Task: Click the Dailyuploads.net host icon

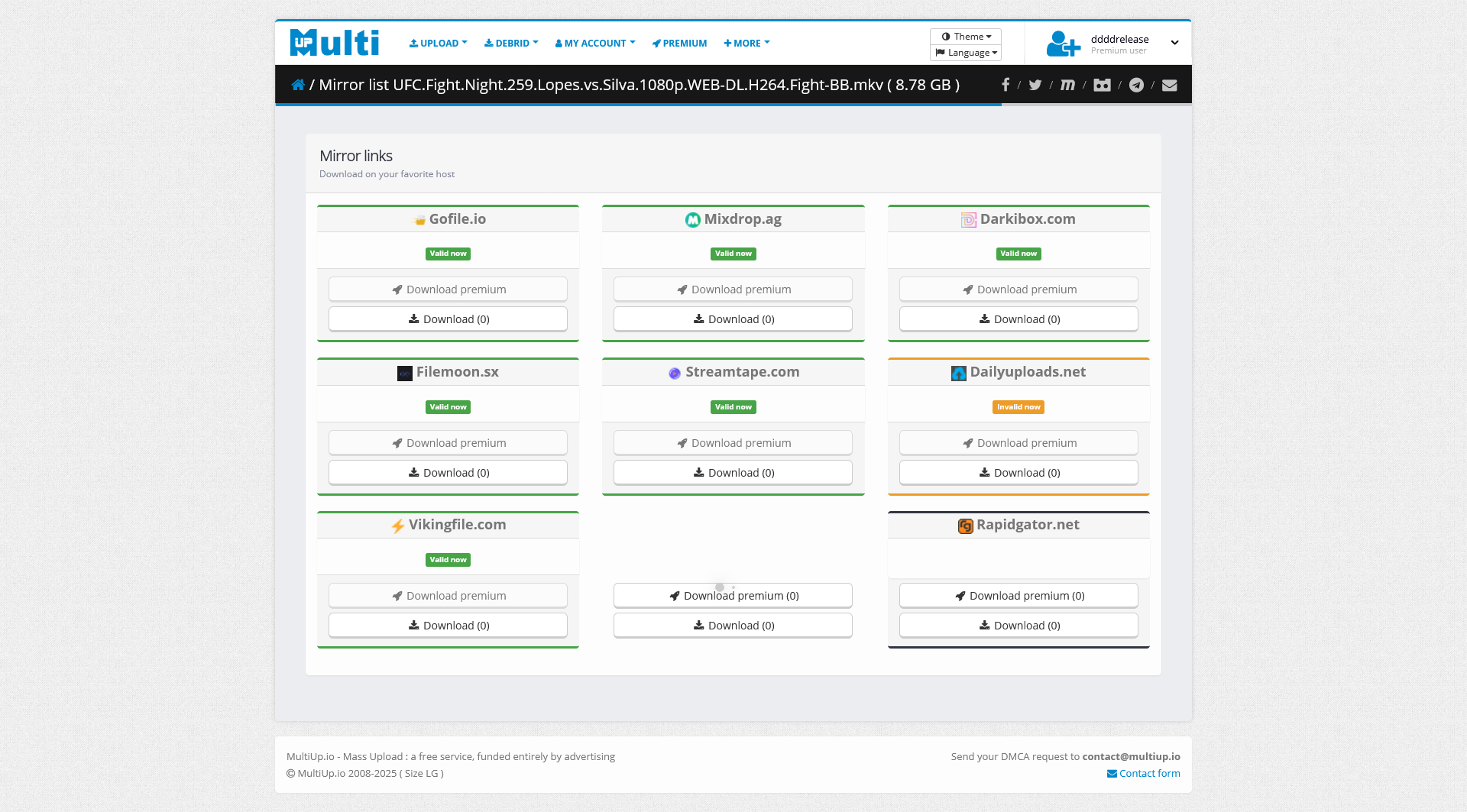Action: (958, 373)
